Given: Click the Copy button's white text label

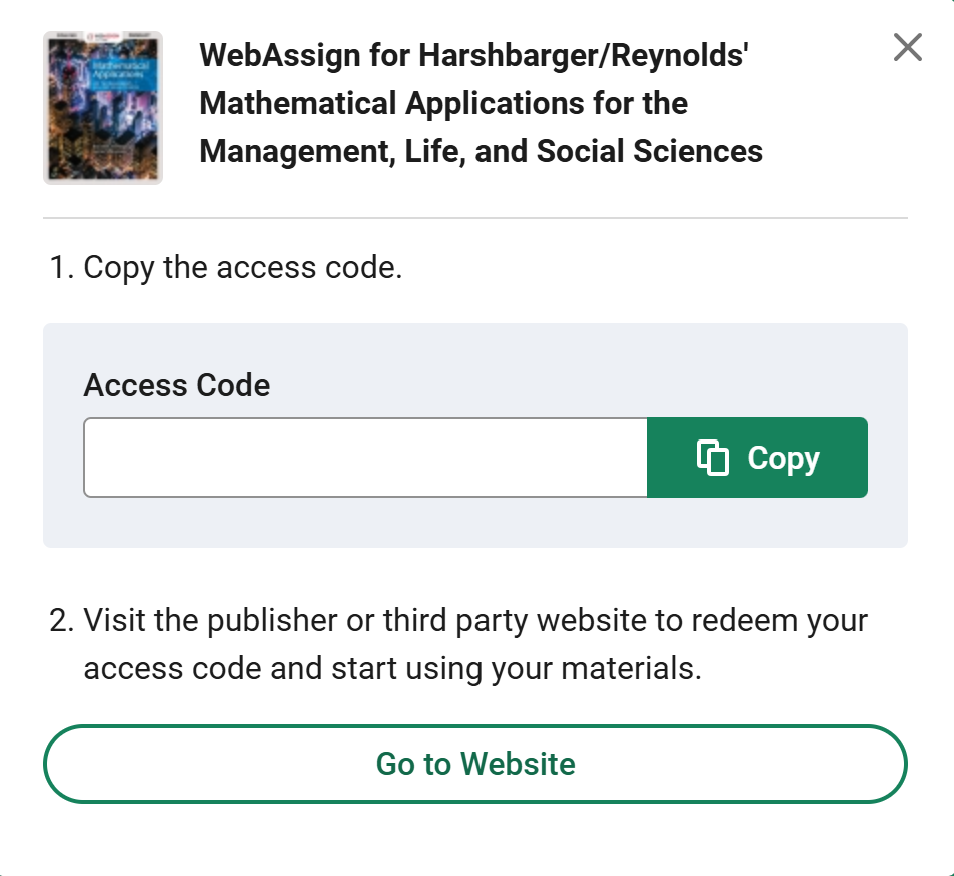Looking at the screenshot, I should pyautogui.click(x=784, y=457).
